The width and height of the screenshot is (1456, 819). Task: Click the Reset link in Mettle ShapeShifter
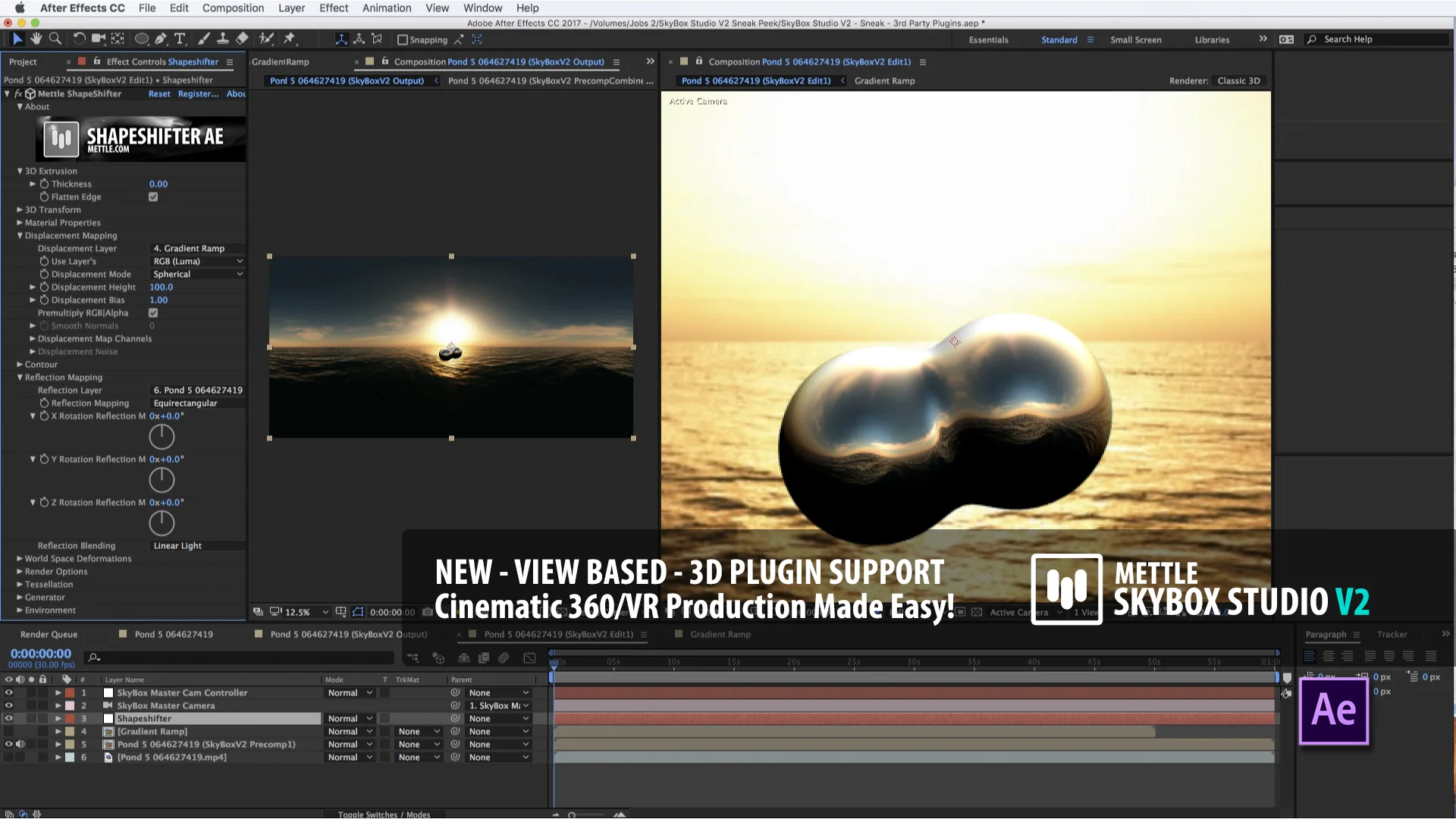click(x=158, y=93)
